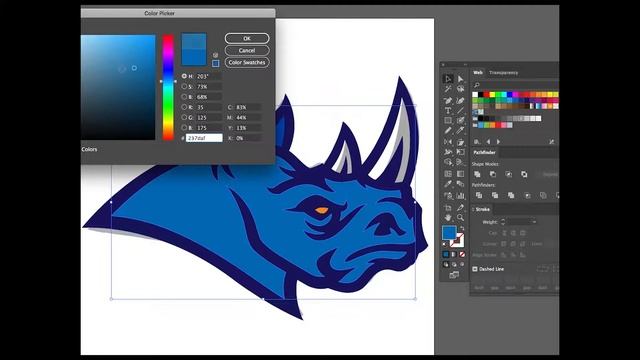Click the Divide pathfinder icon
Viewport: 640px width, 360px height.
479,196
